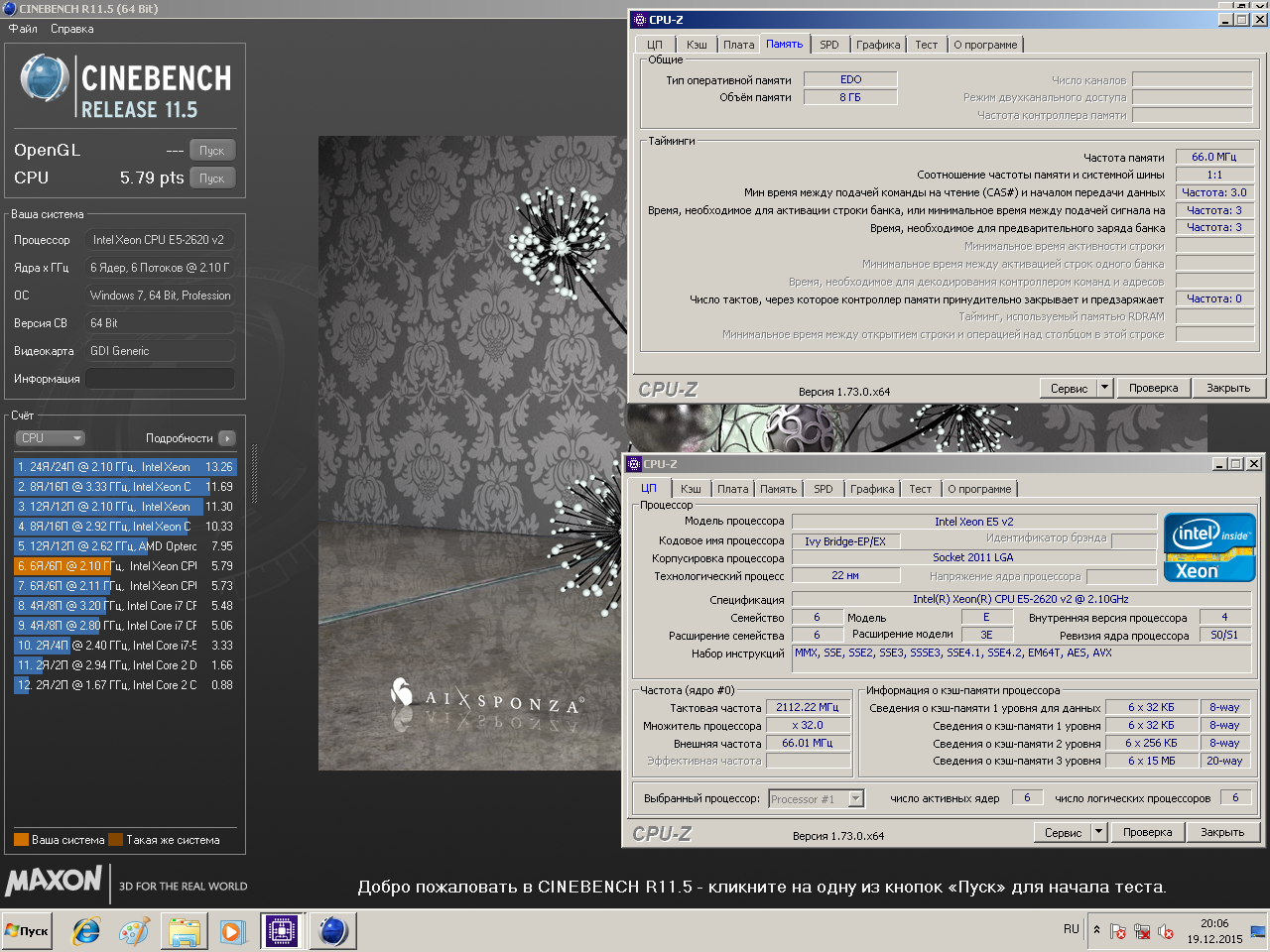
Task: Switch to Cinebench via its taskbar icon
Action: click(332, 931)
